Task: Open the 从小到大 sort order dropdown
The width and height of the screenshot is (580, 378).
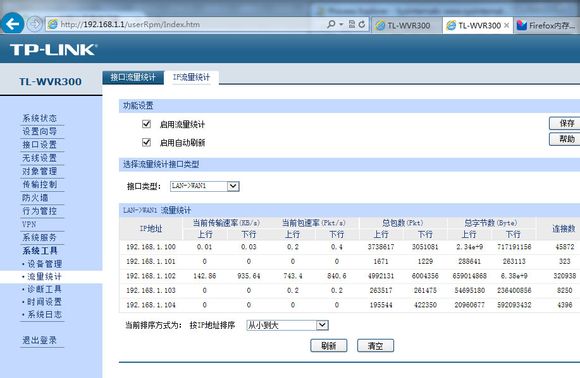Action: click(x=287, y=325)
